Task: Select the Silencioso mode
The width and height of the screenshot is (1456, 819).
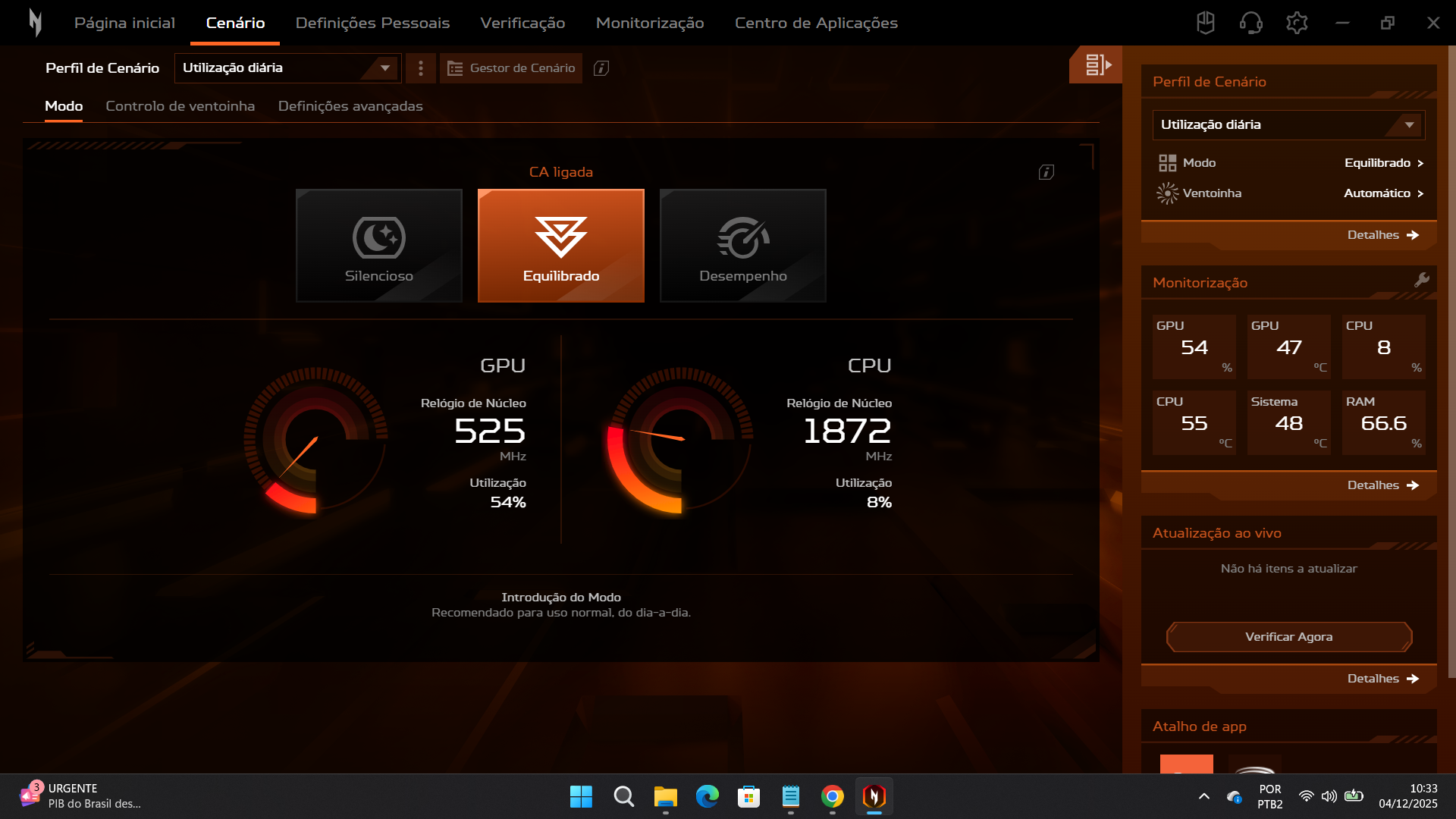Action: (x=379, y=246)
